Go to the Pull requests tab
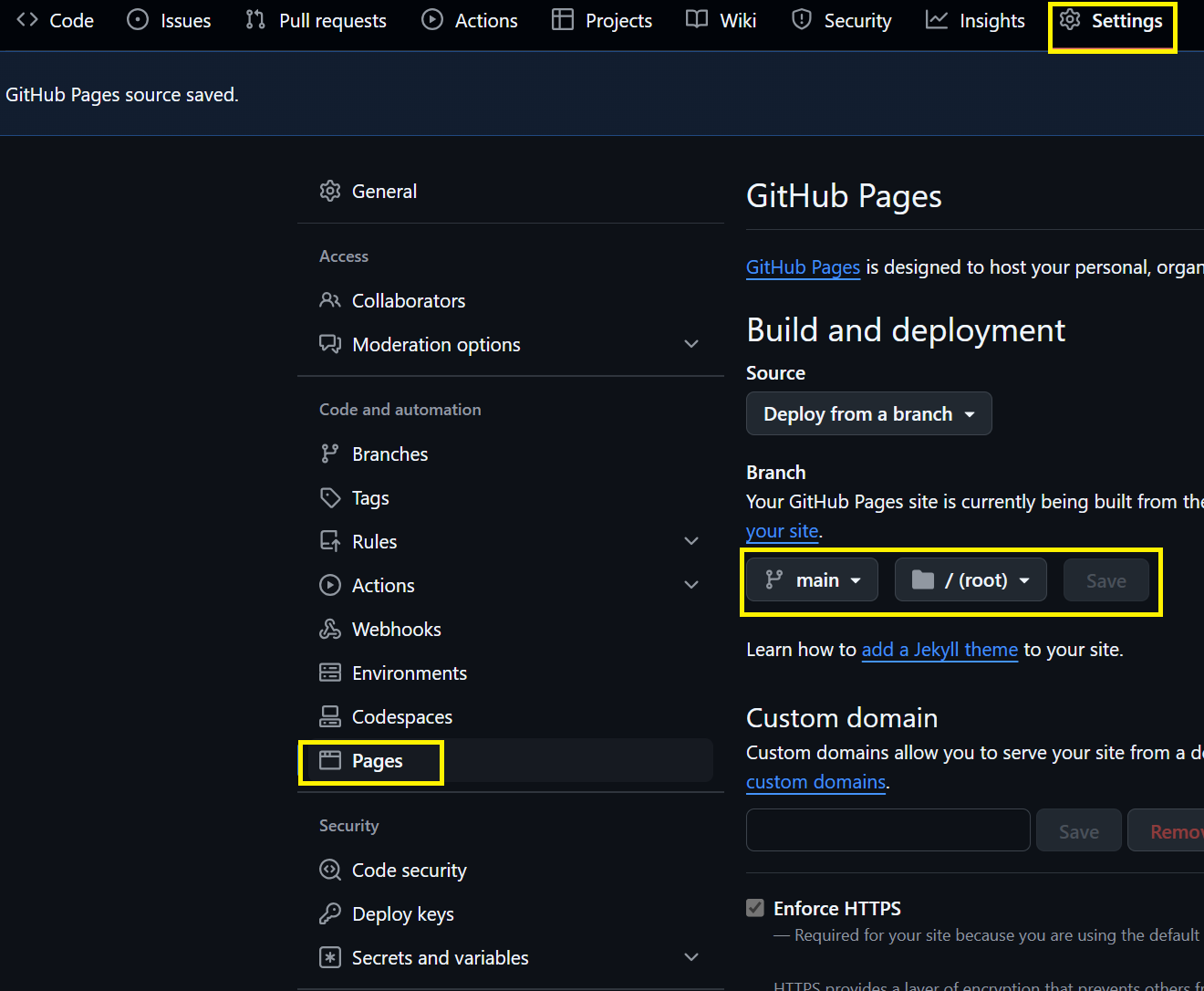This screenshot has width=1204, height=991. (x=317, y=20)
